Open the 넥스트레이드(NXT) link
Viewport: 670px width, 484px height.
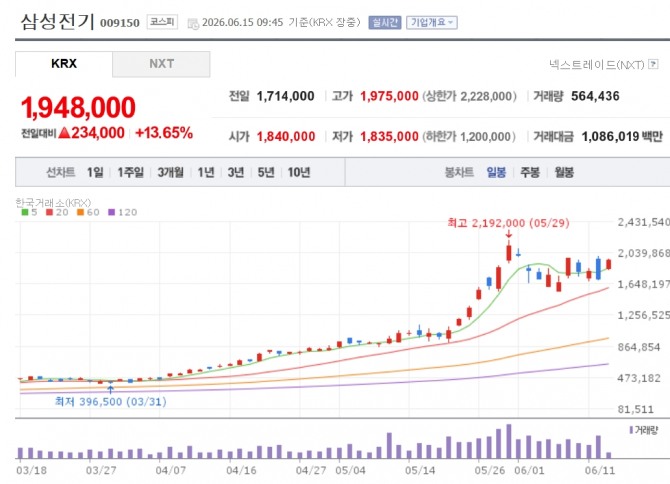coord(597,65)
